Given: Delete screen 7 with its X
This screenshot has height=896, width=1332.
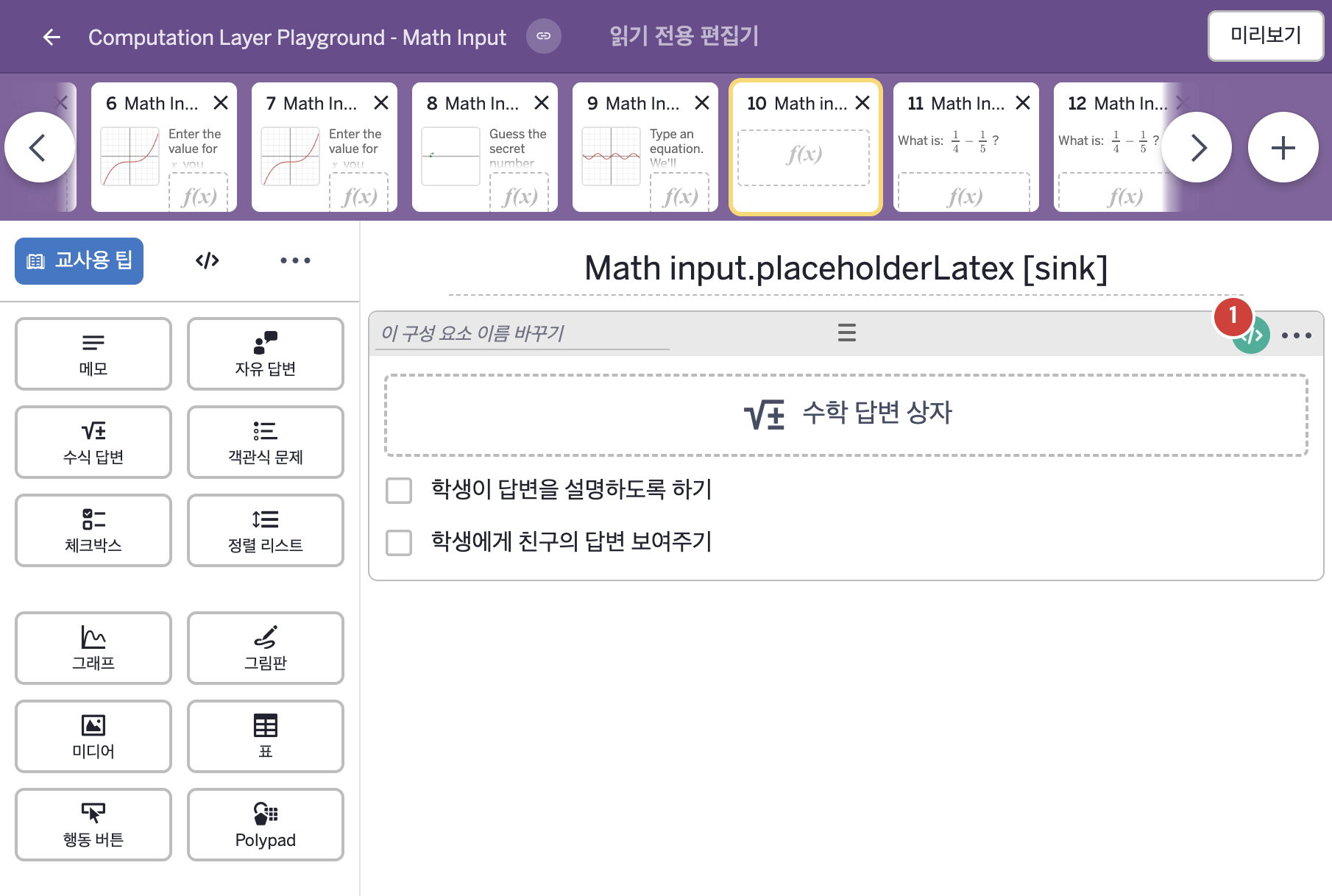Looking at the screenshot, I should [x=381, y=103].
